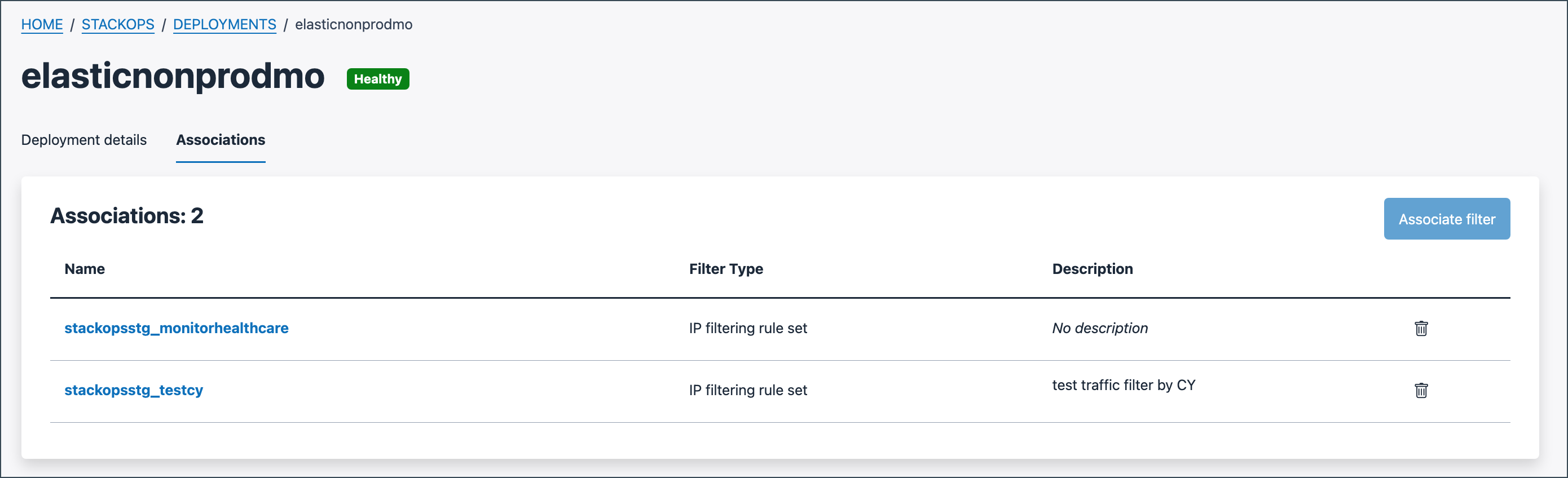1568x478 pixels.
Task: Switch to the Deployment details tab
Action: point(83,140)
